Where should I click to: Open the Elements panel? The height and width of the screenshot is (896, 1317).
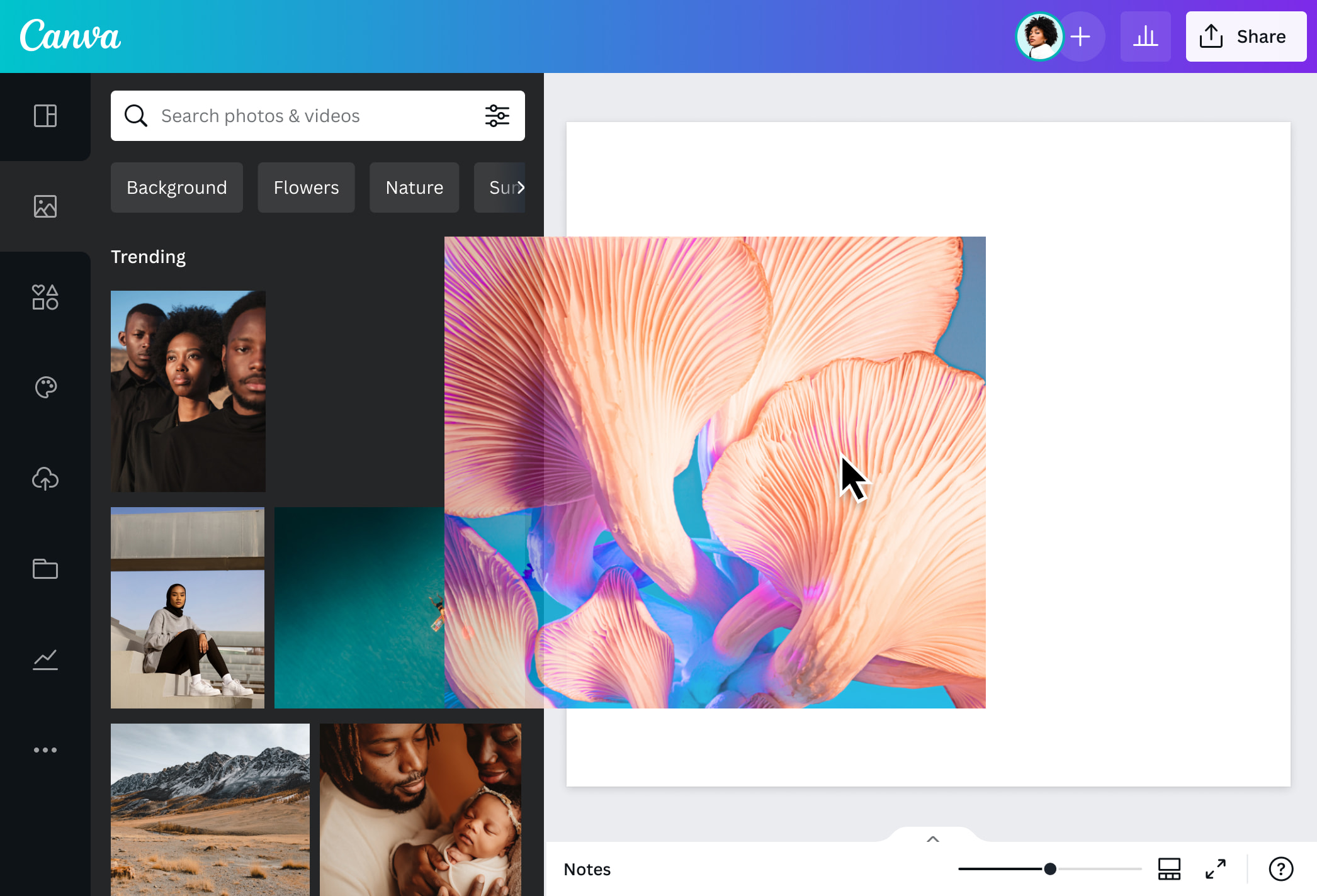45,297
